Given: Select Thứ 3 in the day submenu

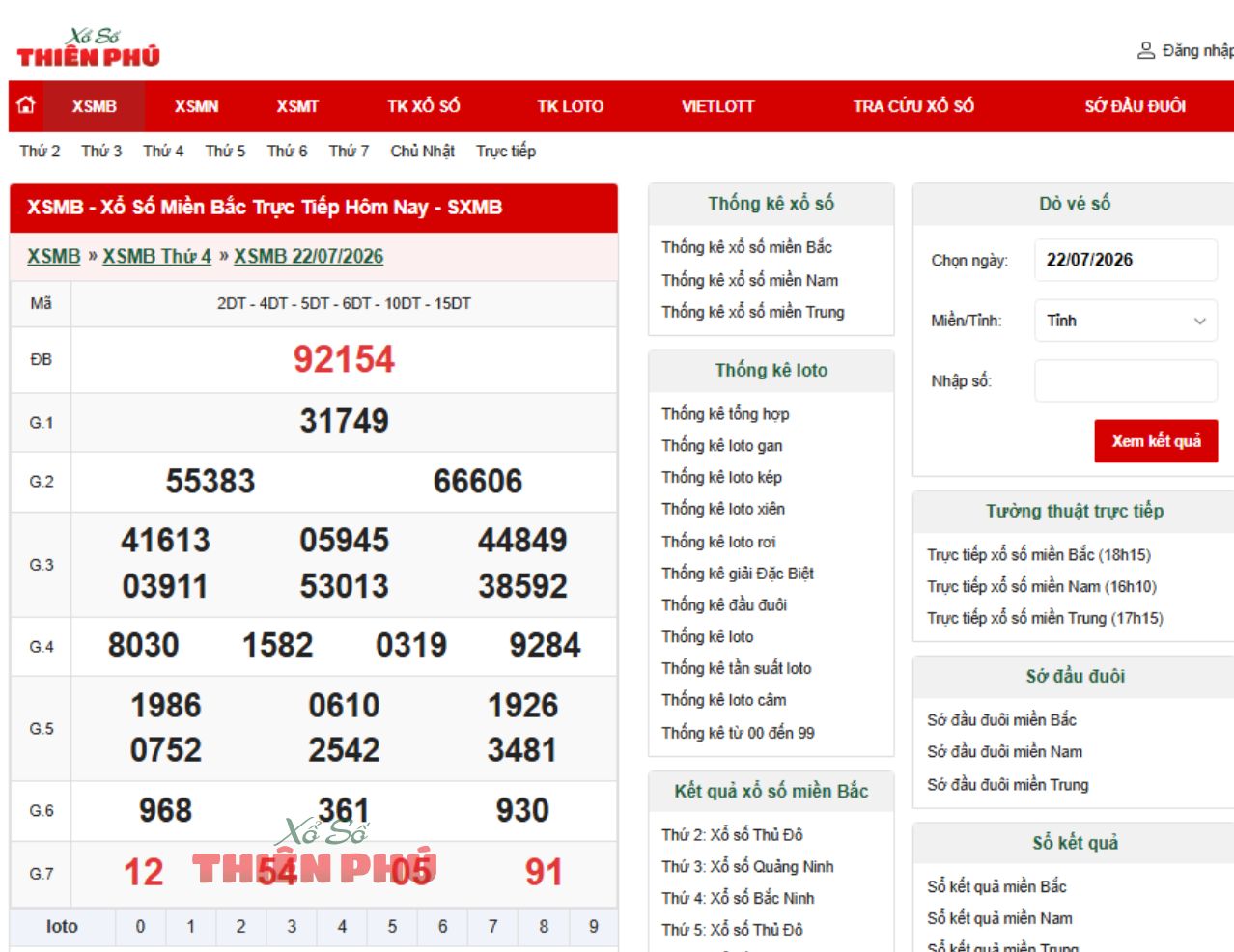Looking at the screenshot, I should [x=101, y=151].
